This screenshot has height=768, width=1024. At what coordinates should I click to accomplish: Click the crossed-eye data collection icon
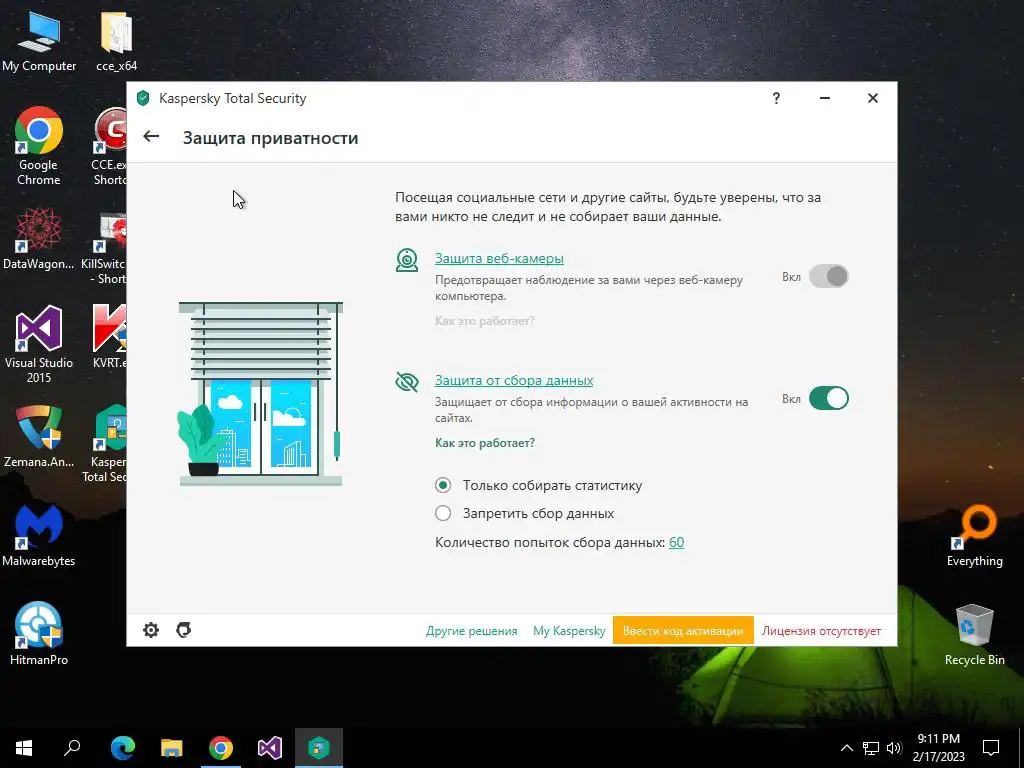(407, 381)
